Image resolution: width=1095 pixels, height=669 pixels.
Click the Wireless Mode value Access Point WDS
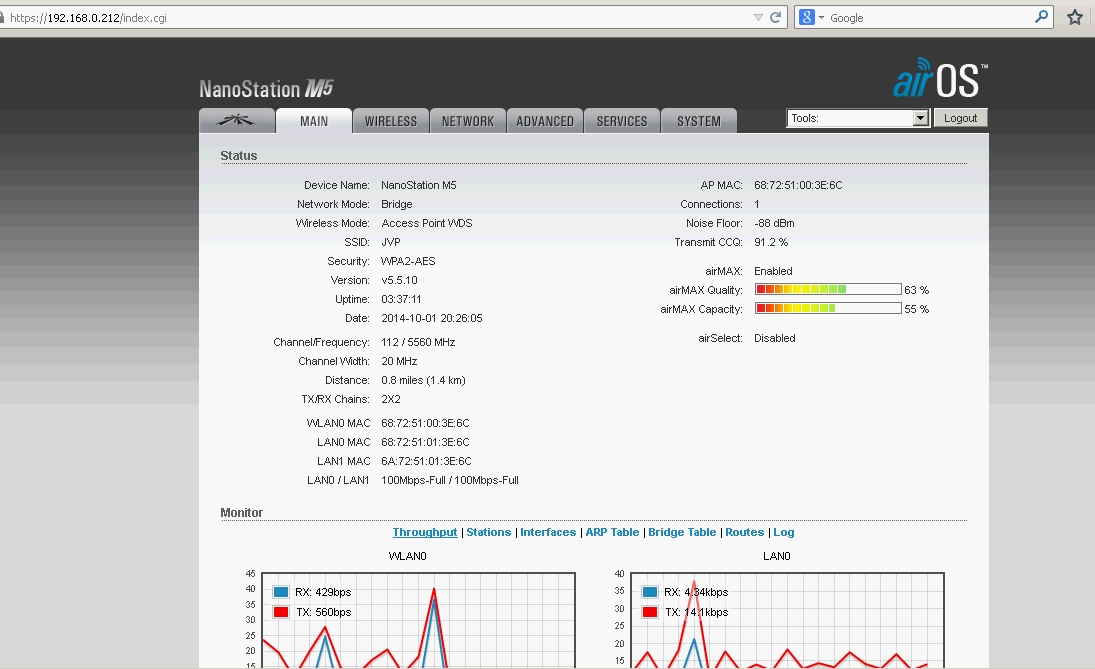point(427,223)
